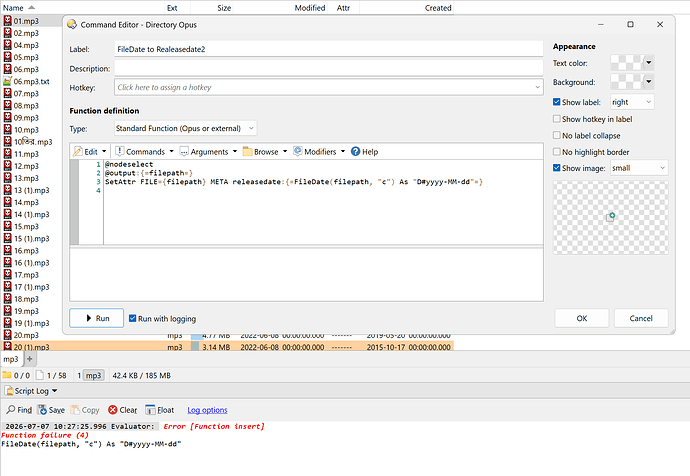
Task: Sort by the Size column header
Action: (x=212, y=7)
